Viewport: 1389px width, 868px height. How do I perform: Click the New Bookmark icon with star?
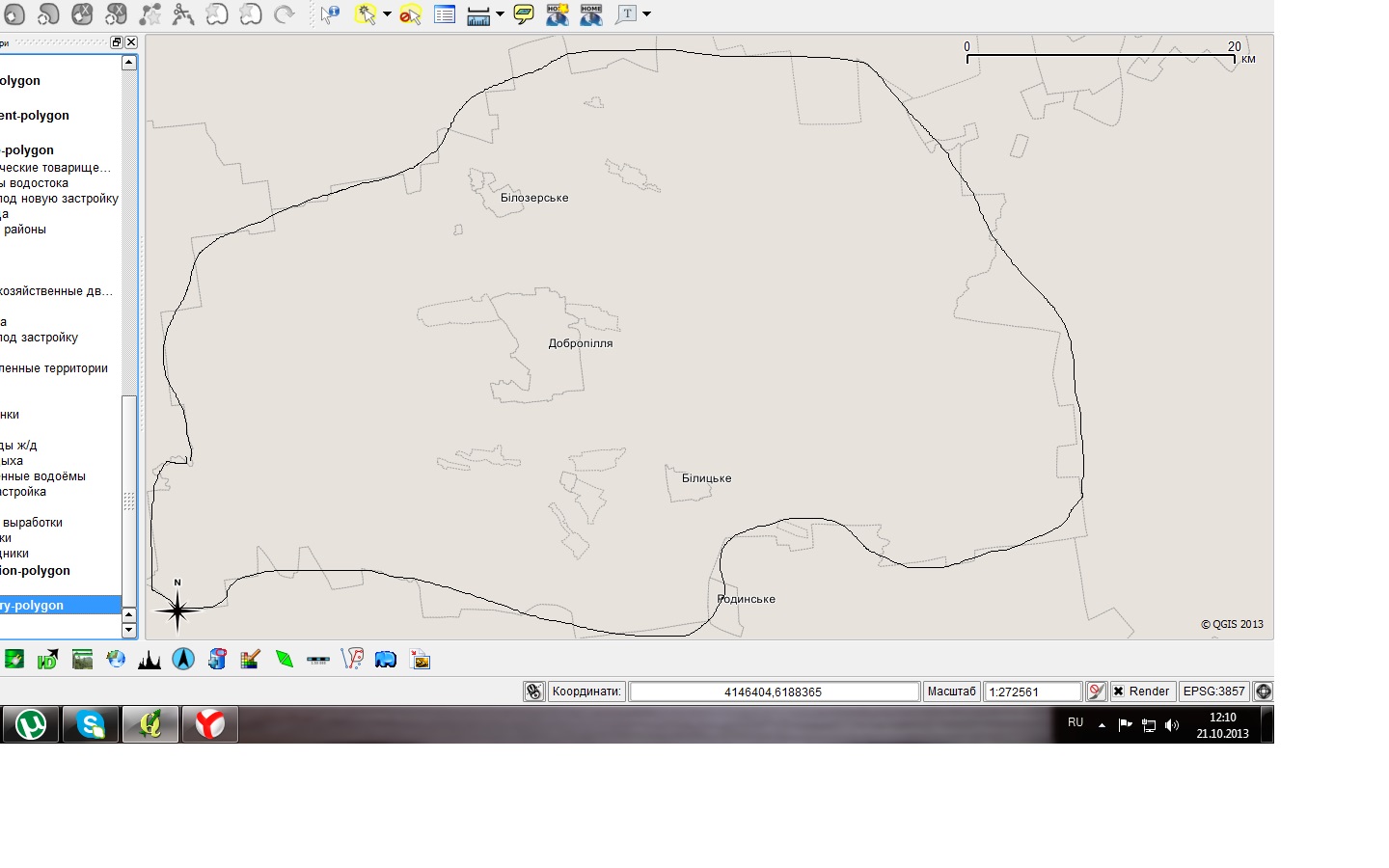click(x=558, y=14)
